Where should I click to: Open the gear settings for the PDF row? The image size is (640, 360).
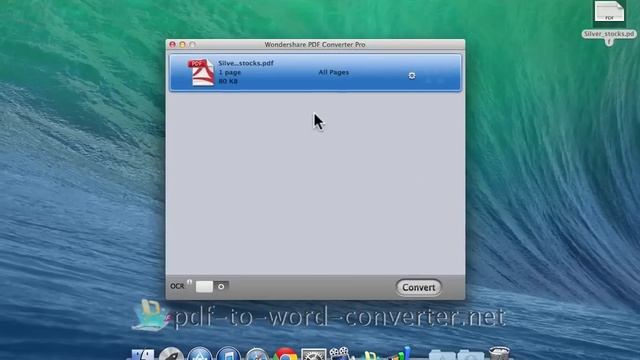click(x=412, y=76)
